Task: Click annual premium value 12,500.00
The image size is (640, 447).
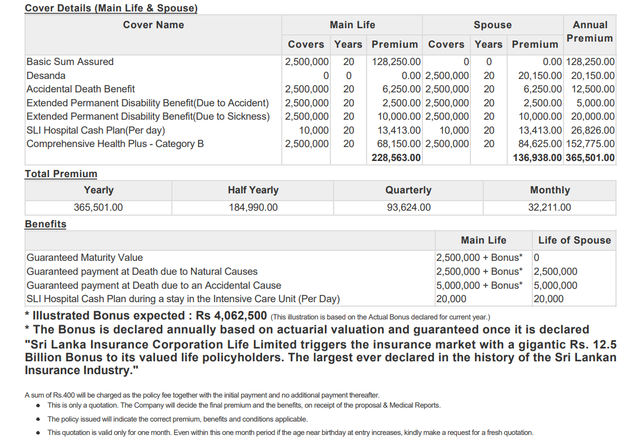Action: click(x=593, y=89)
